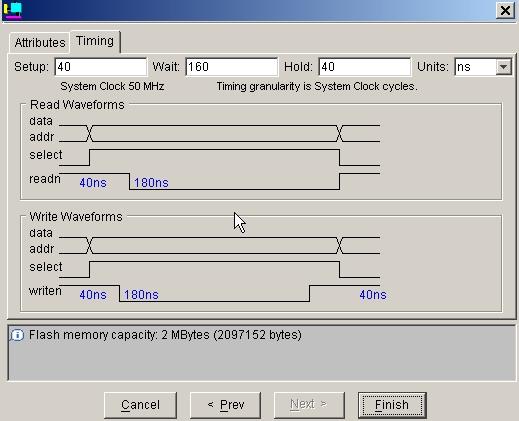
Task: Click the flash memory capacity message text
Action: 165,335
